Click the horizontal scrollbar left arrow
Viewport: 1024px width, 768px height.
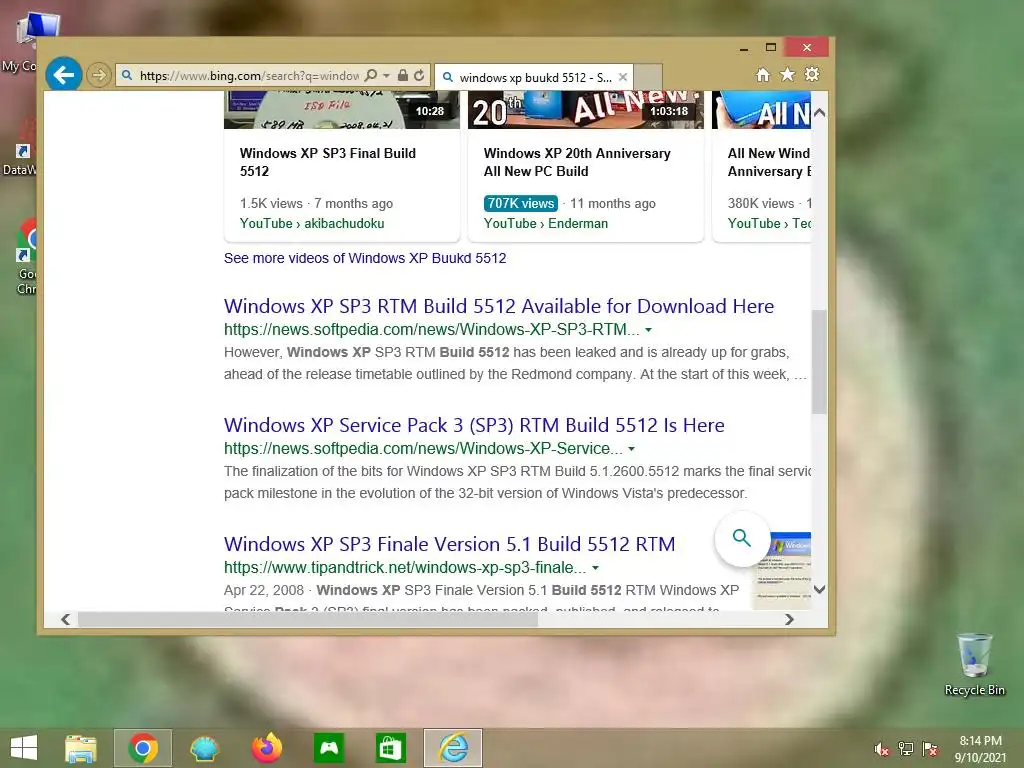65,619
